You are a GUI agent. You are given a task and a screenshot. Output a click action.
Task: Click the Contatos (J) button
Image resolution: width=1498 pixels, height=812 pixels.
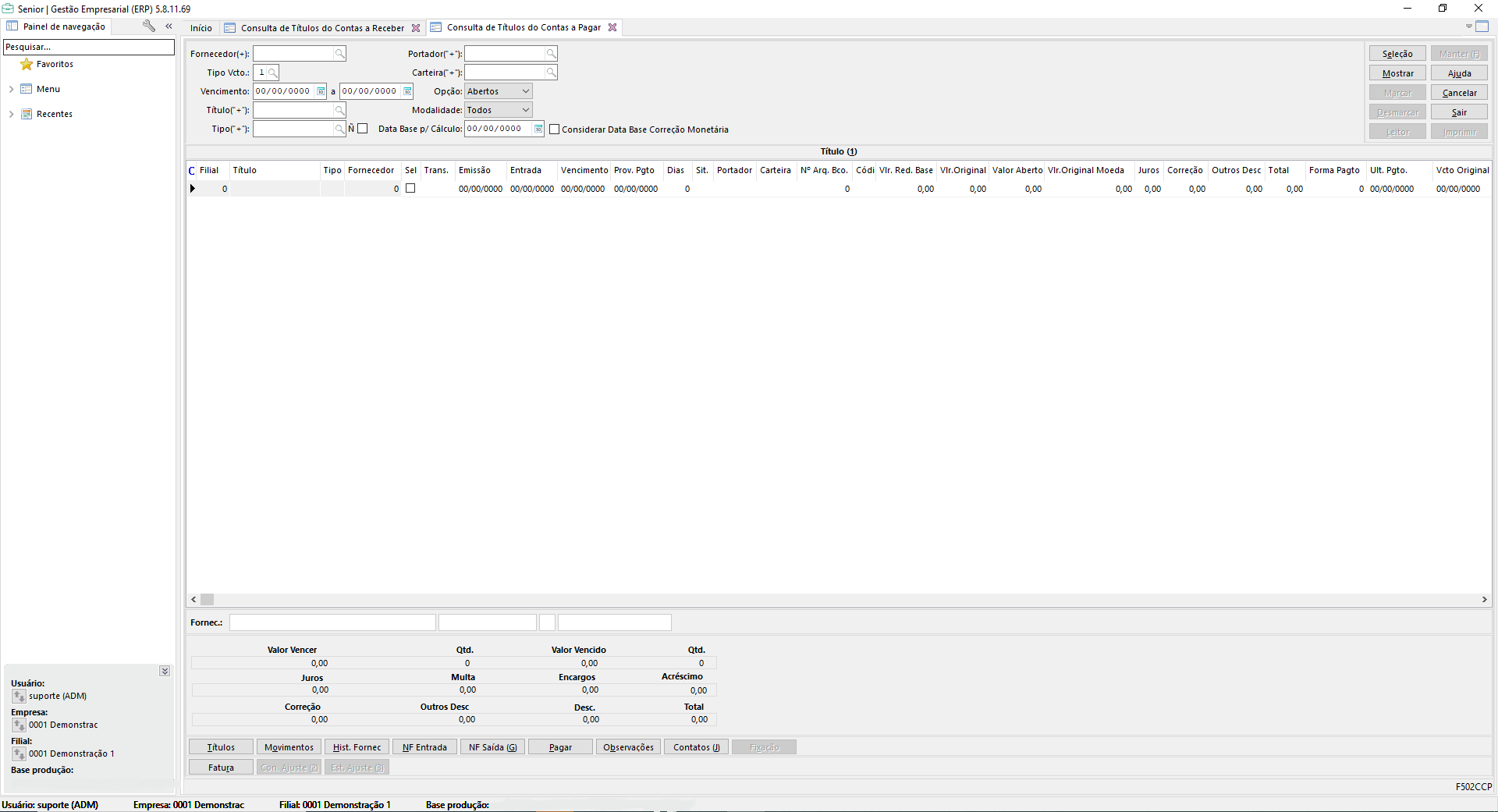pos(696,747)
